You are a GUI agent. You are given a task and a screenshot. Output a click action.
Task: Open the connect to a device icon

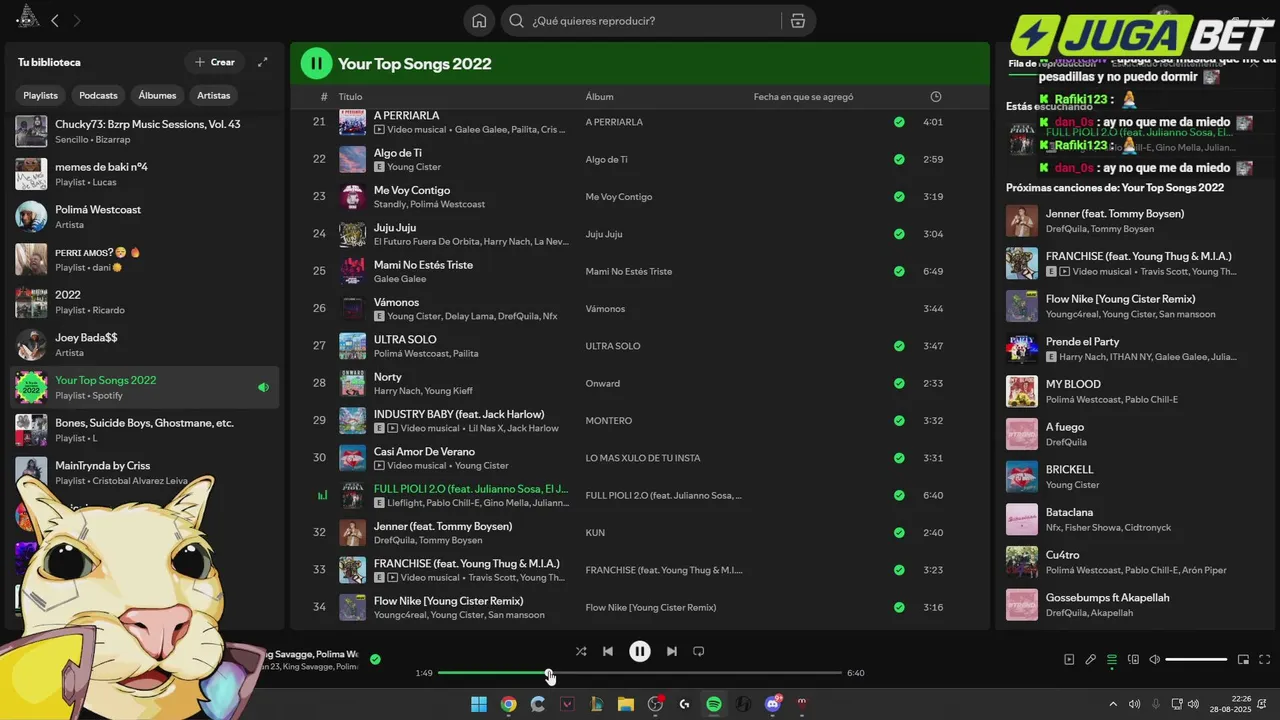pos(1134,659)
